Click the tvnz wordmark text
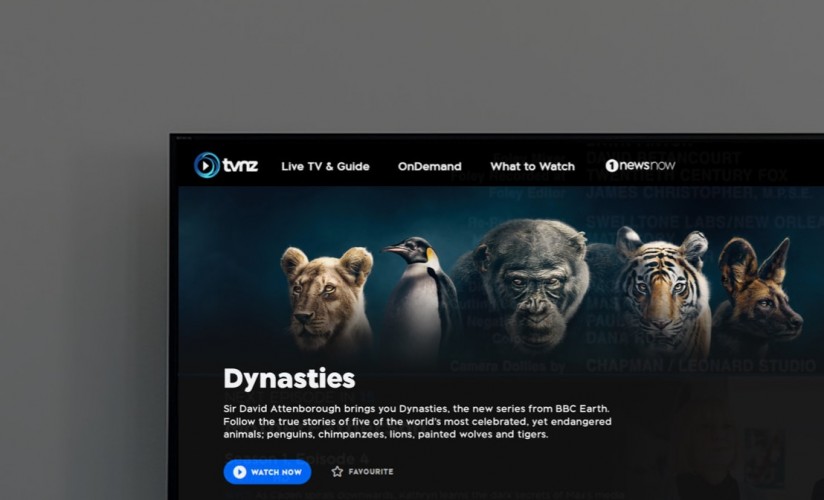Image resolution: width=824 pixels, height=500 pixels. click(240, 166)
